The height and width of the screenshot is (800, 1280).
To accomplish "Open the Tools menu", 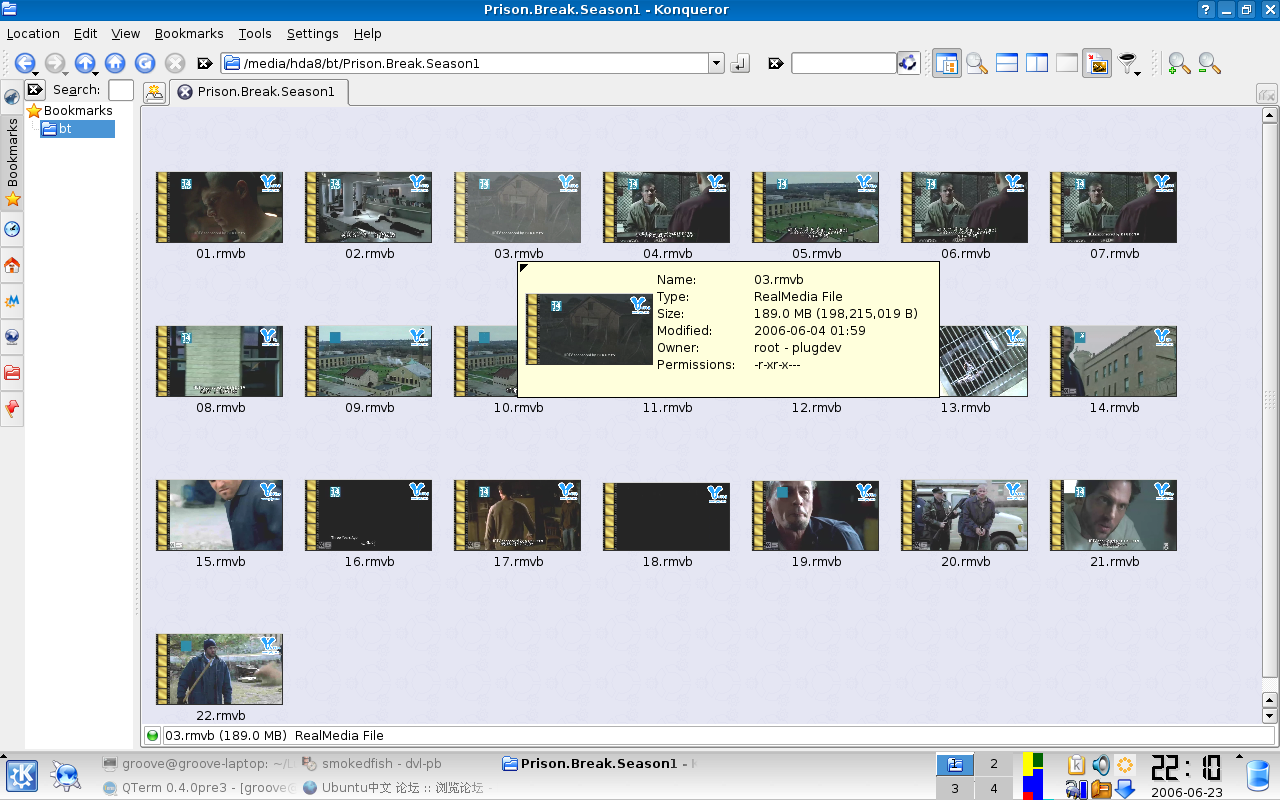I will click(255, 33).
